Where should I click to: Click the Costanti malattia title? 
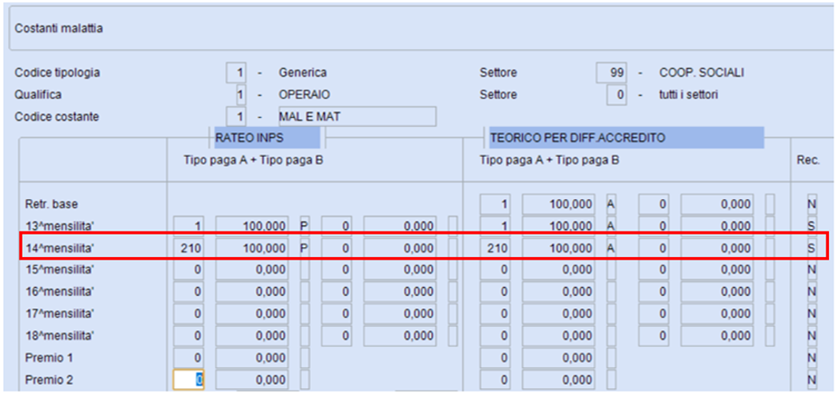click(59, 28)
